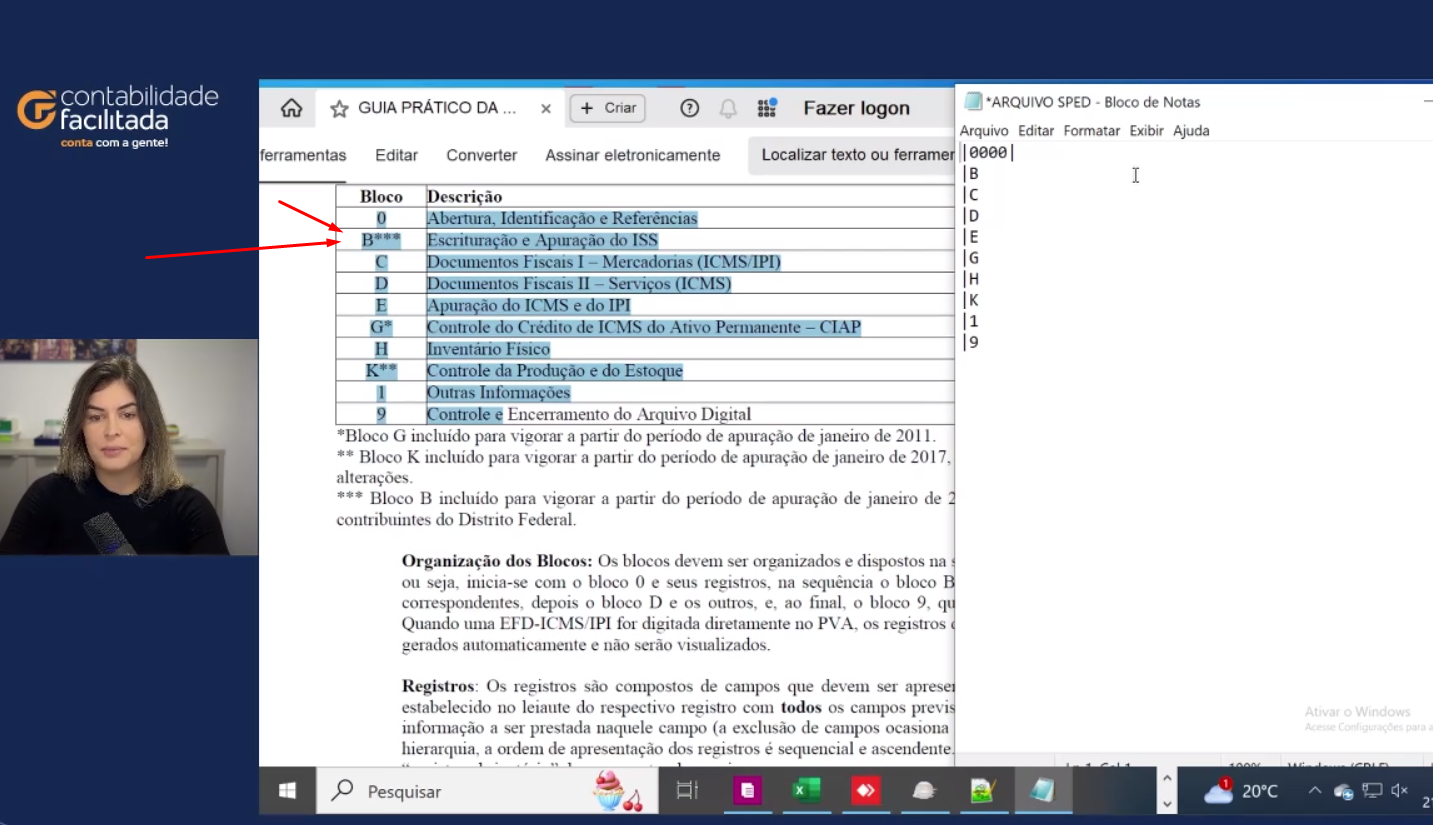1433x825 pixels.
Task: Click 'Abertura, Identificação e Referências' in the PDF
Action: pyautogui.click(x=562, y=218)
